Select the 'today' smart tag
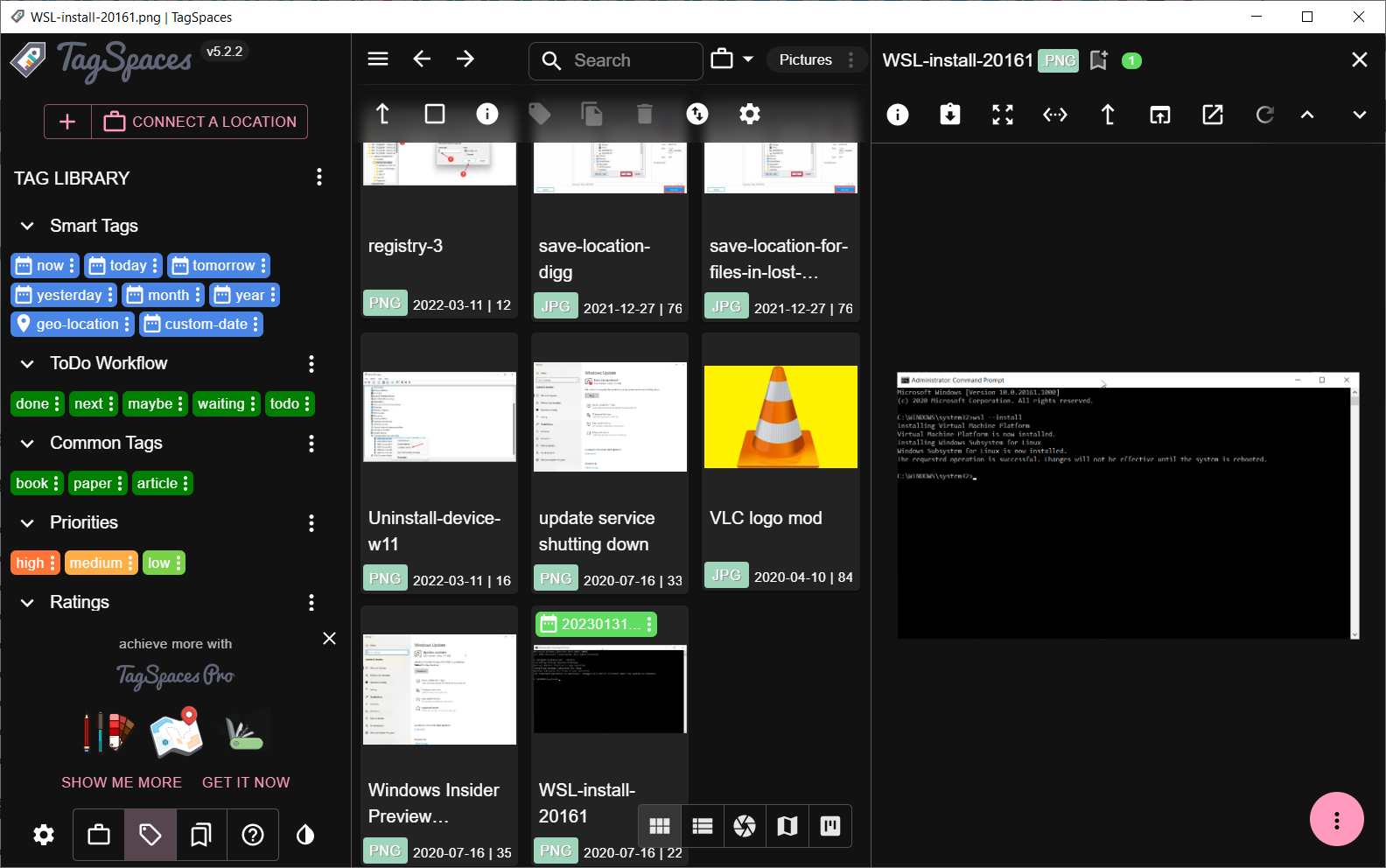The height and width of the screenshot is (868, 1386). [x=123, y=265]
